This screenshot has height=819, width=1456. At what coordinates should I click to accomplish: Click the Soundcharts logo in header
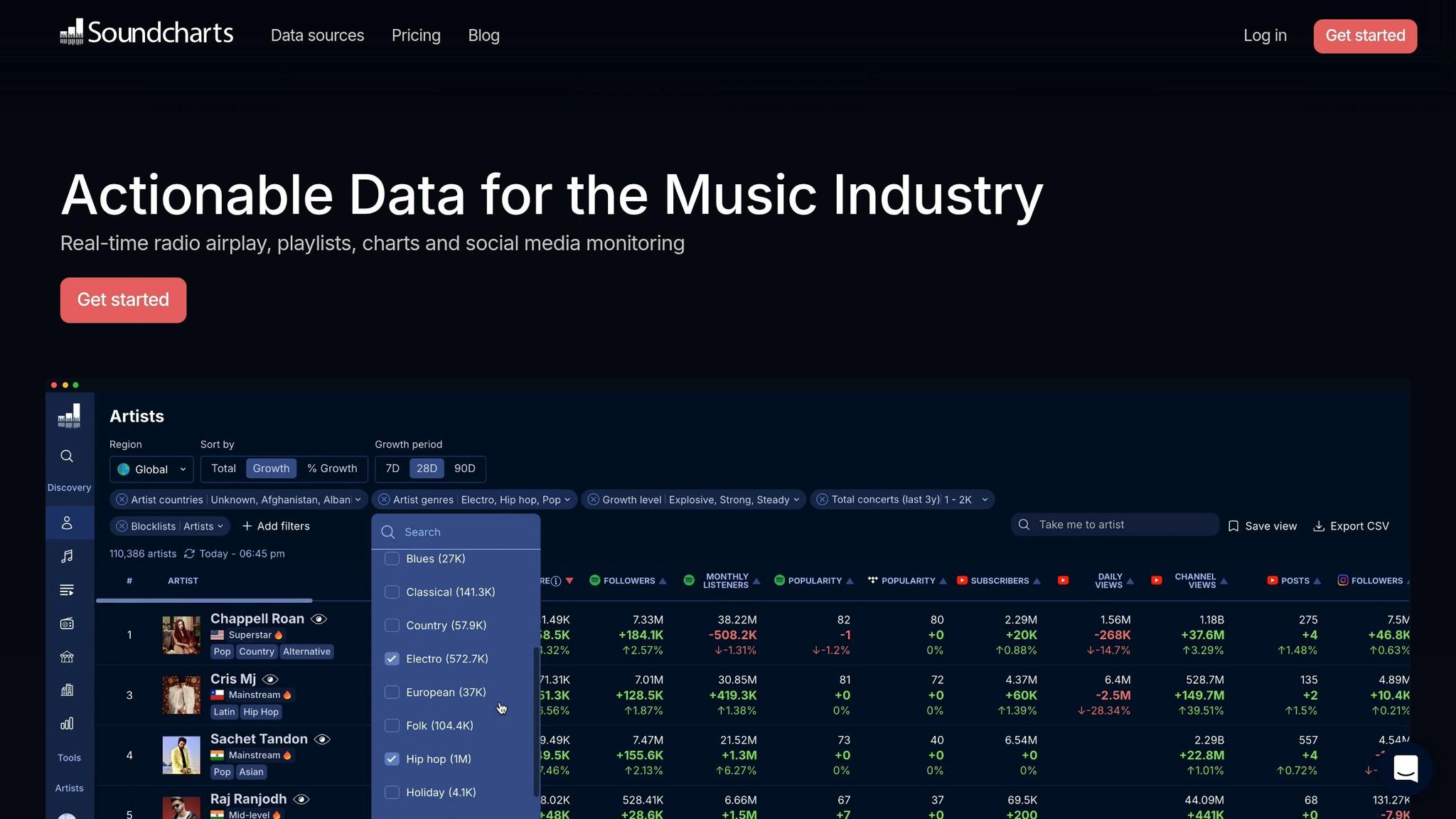[146, 33]
